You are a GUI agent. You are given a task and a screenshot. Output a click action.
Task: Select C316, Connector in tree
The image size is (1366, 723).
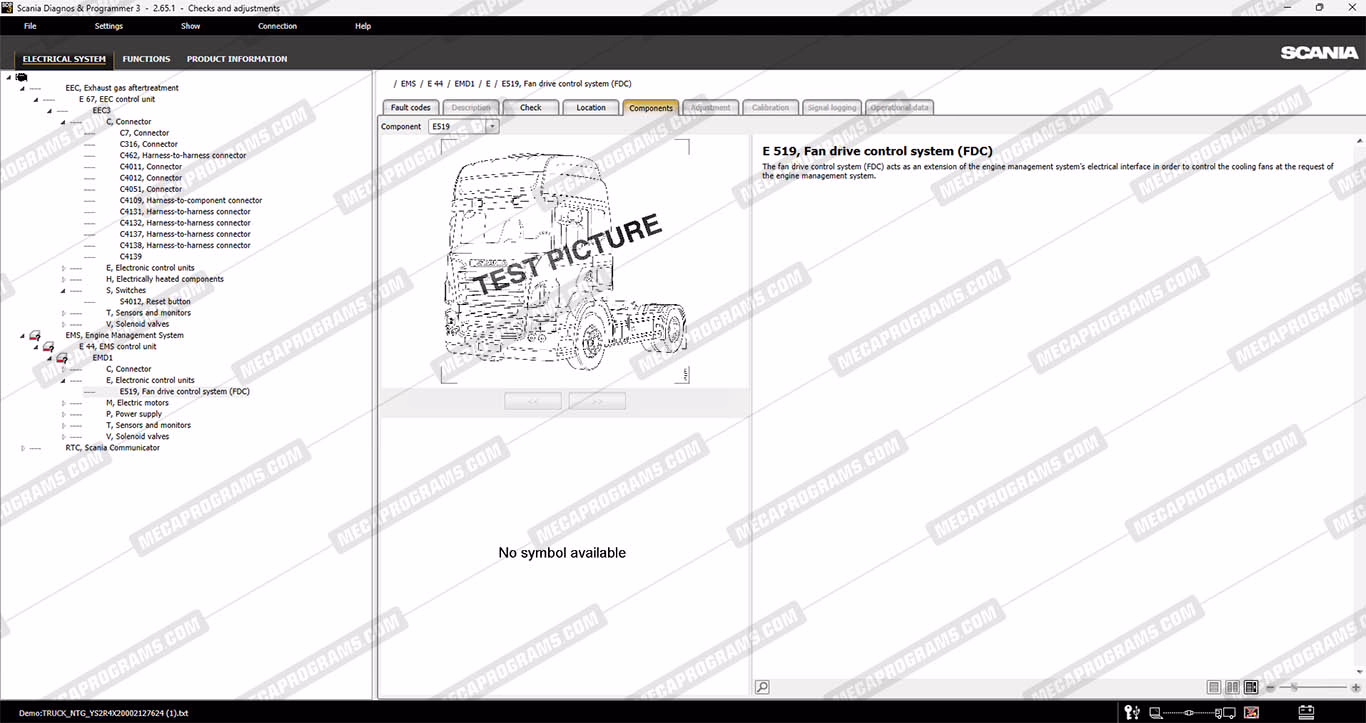click(x=149, y=144)
